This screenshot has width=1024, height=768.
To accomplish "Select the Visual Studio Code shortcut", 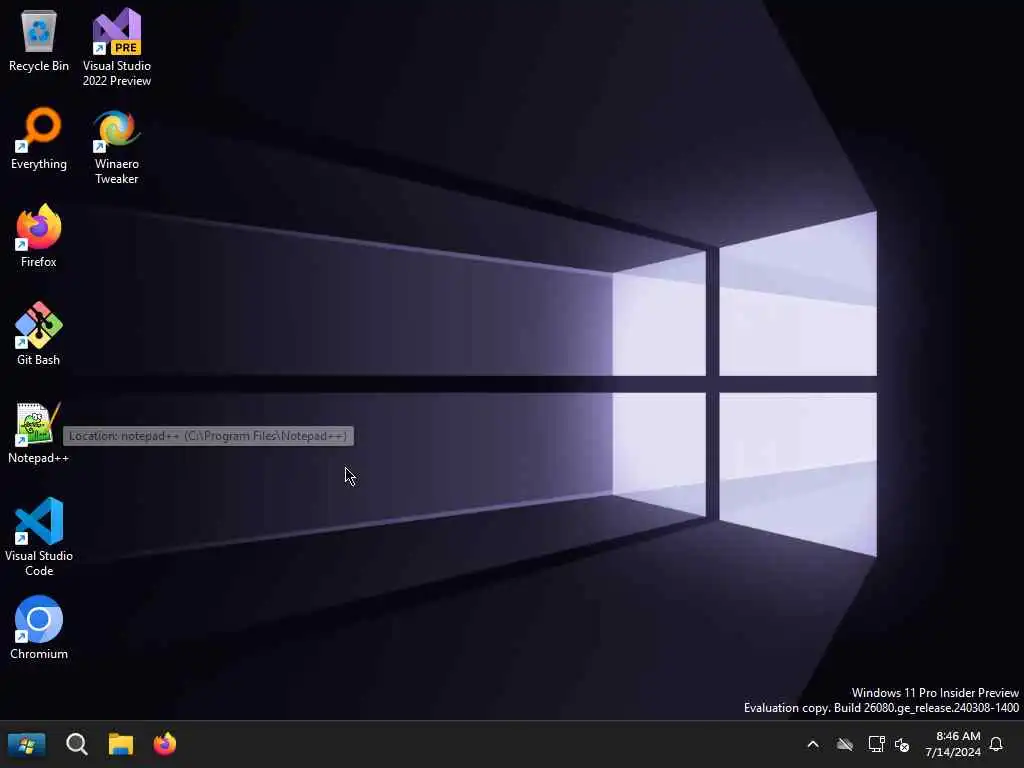I will tap(39, 537).
